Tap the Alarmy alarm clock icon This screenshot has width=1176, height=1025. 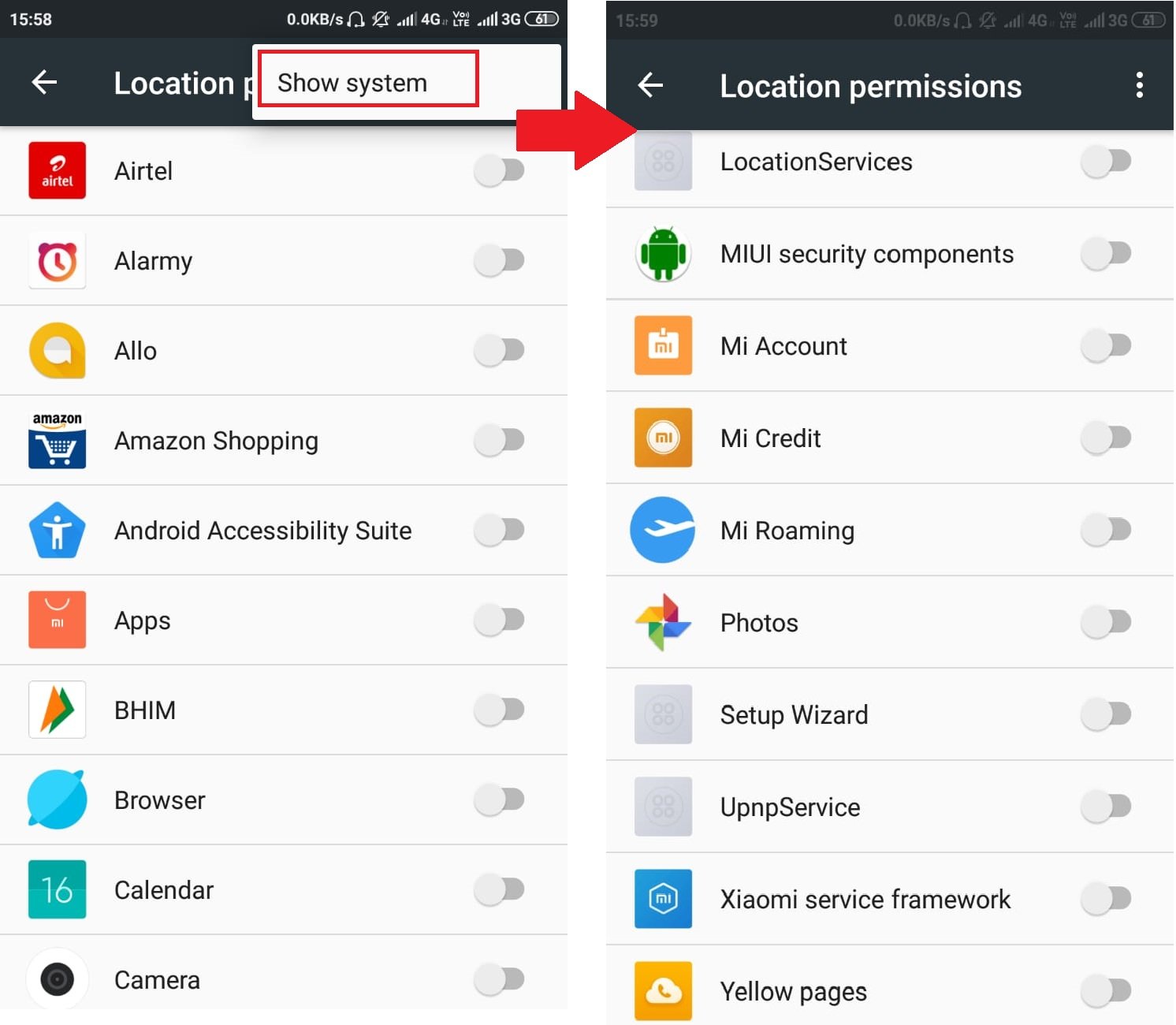pos(57,260)
